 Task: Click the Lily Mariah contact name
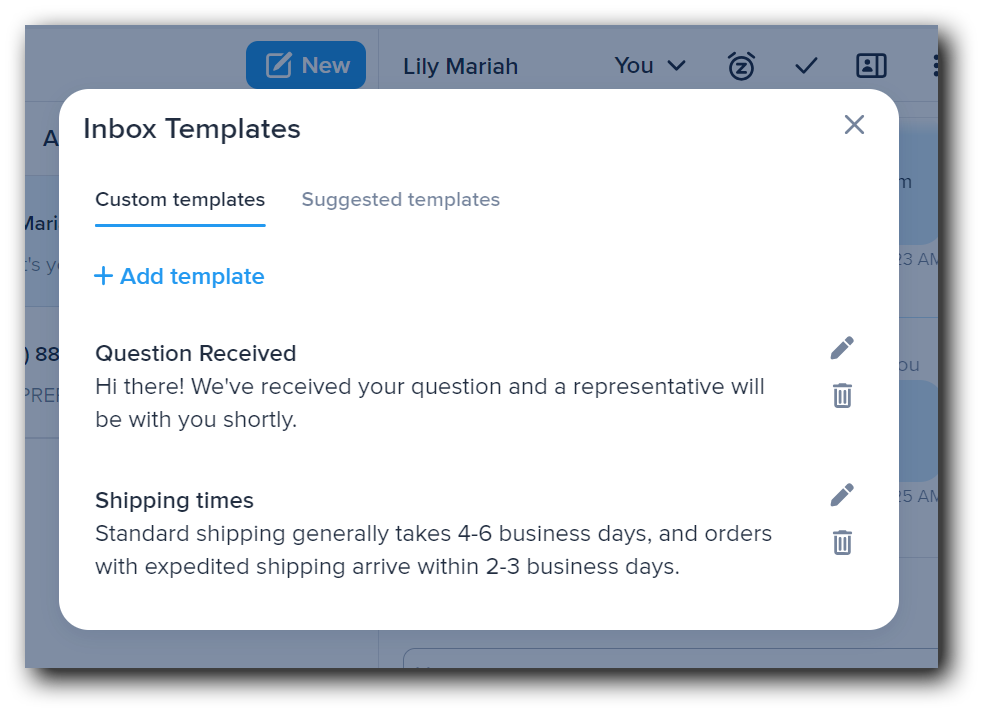[460, 66]
